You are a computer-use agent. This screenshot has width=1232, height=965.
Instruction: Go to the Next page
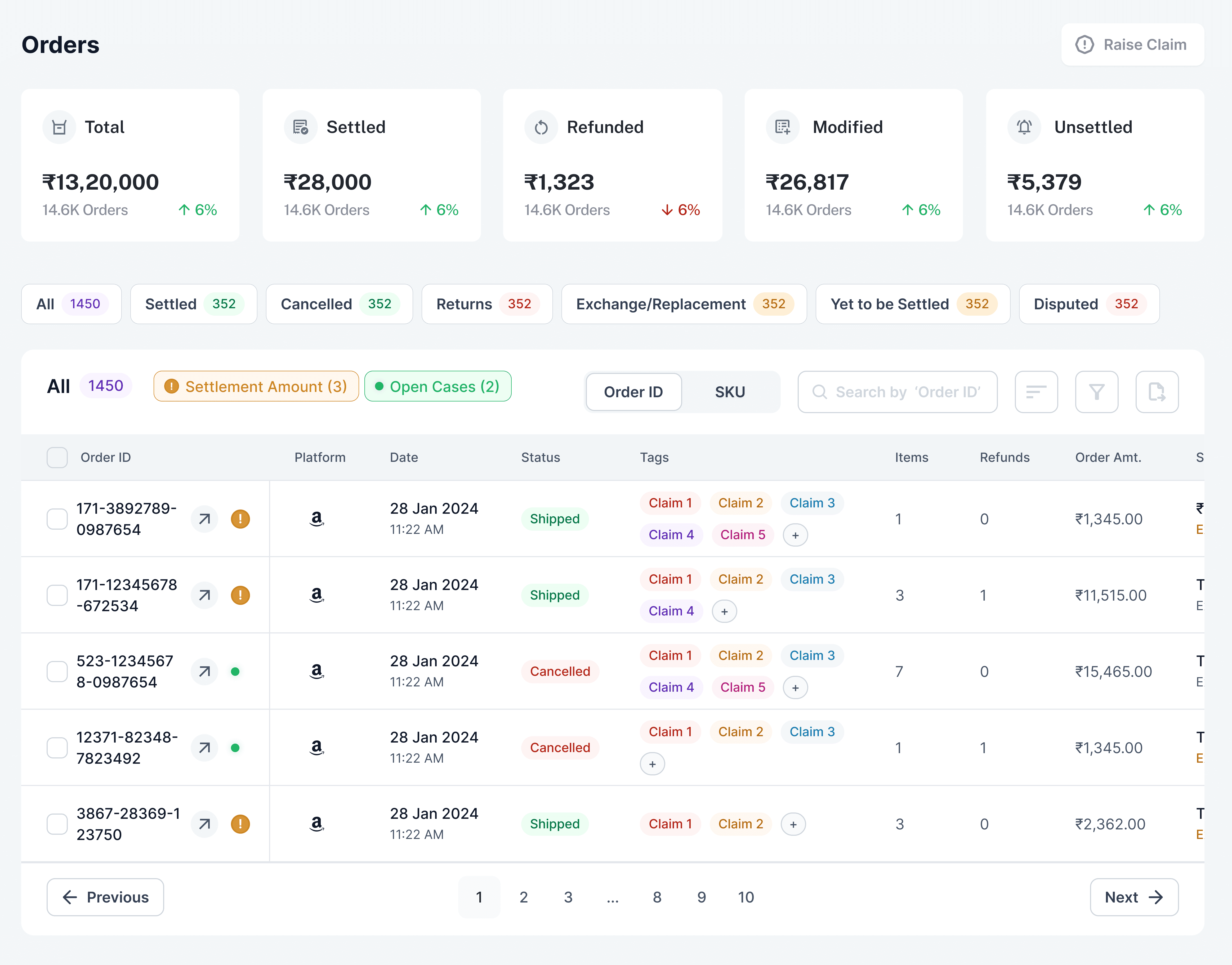click(1133, 897)
